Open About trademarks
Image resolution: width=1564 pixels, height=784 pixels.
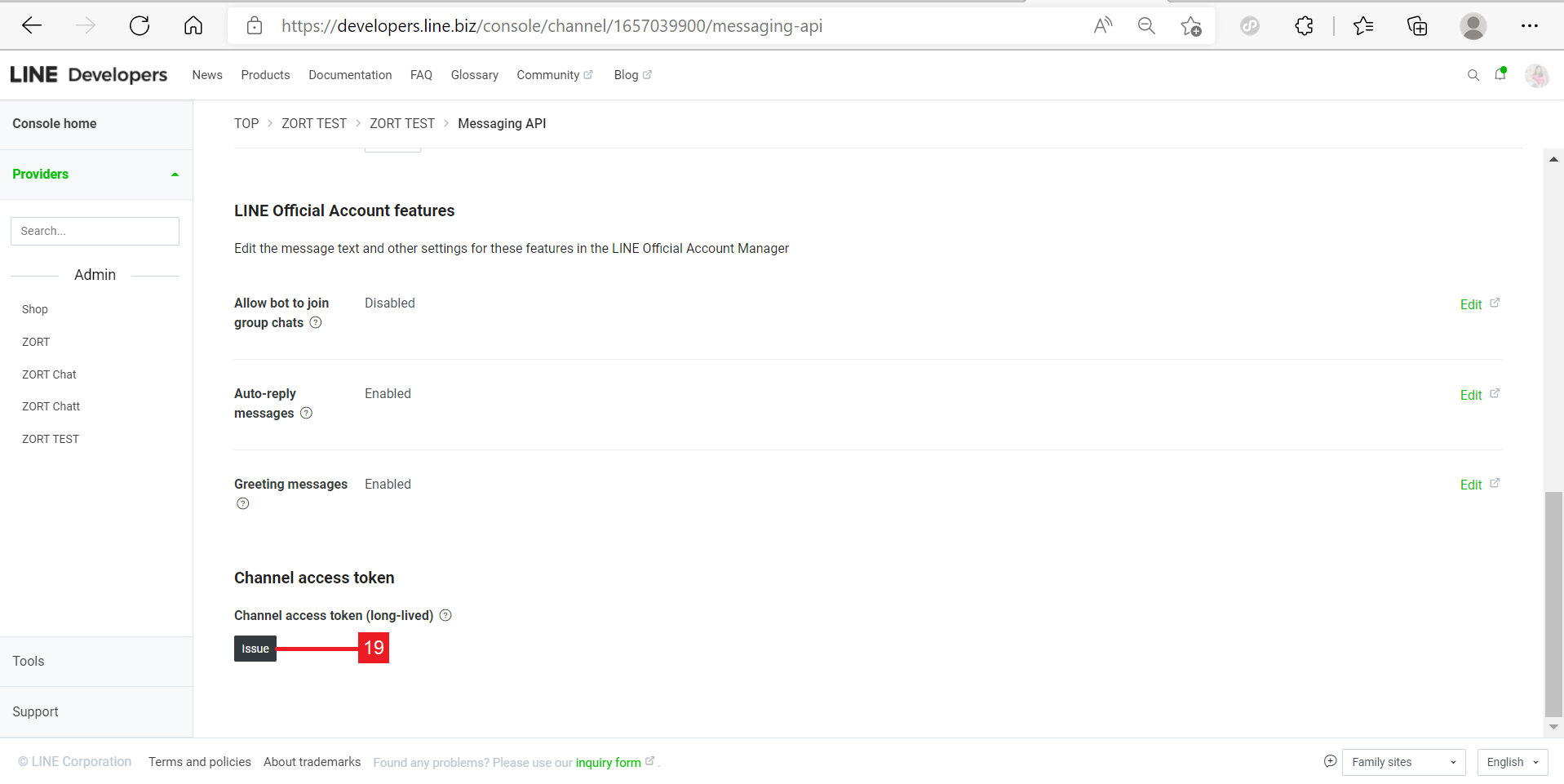pos(312,762)
